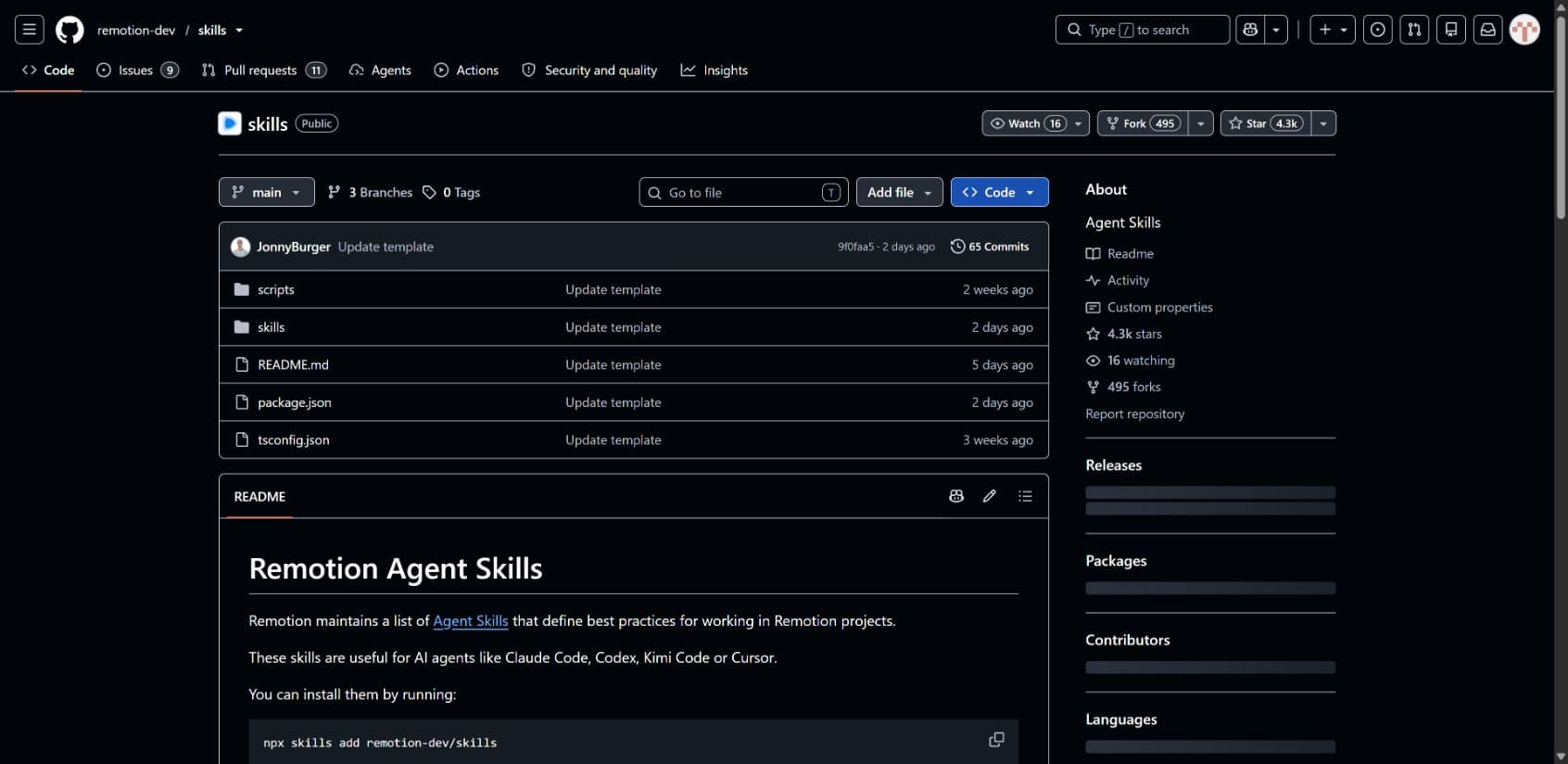Star the skills repository
The width and height of the screenshot is (1568, 764).
coord(1266,123)
